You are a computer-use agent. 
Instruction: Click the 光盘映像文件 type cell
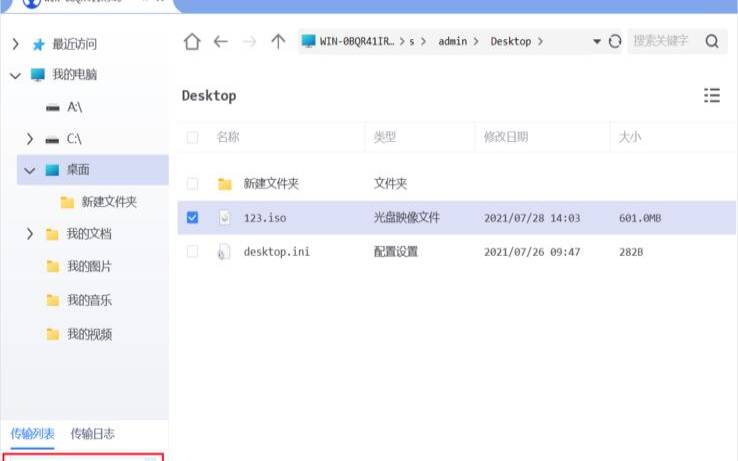point(406,217)
